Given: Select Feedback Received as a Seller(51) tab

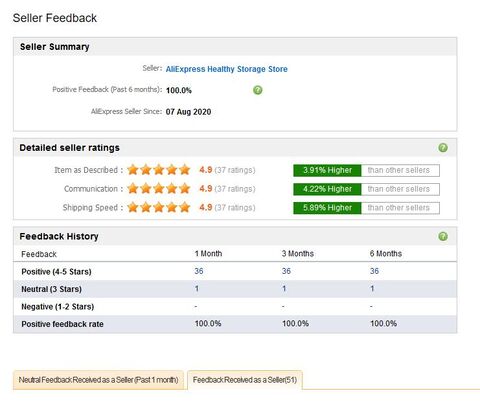Looking at the screenshot, I should click(x=245, y=380).
